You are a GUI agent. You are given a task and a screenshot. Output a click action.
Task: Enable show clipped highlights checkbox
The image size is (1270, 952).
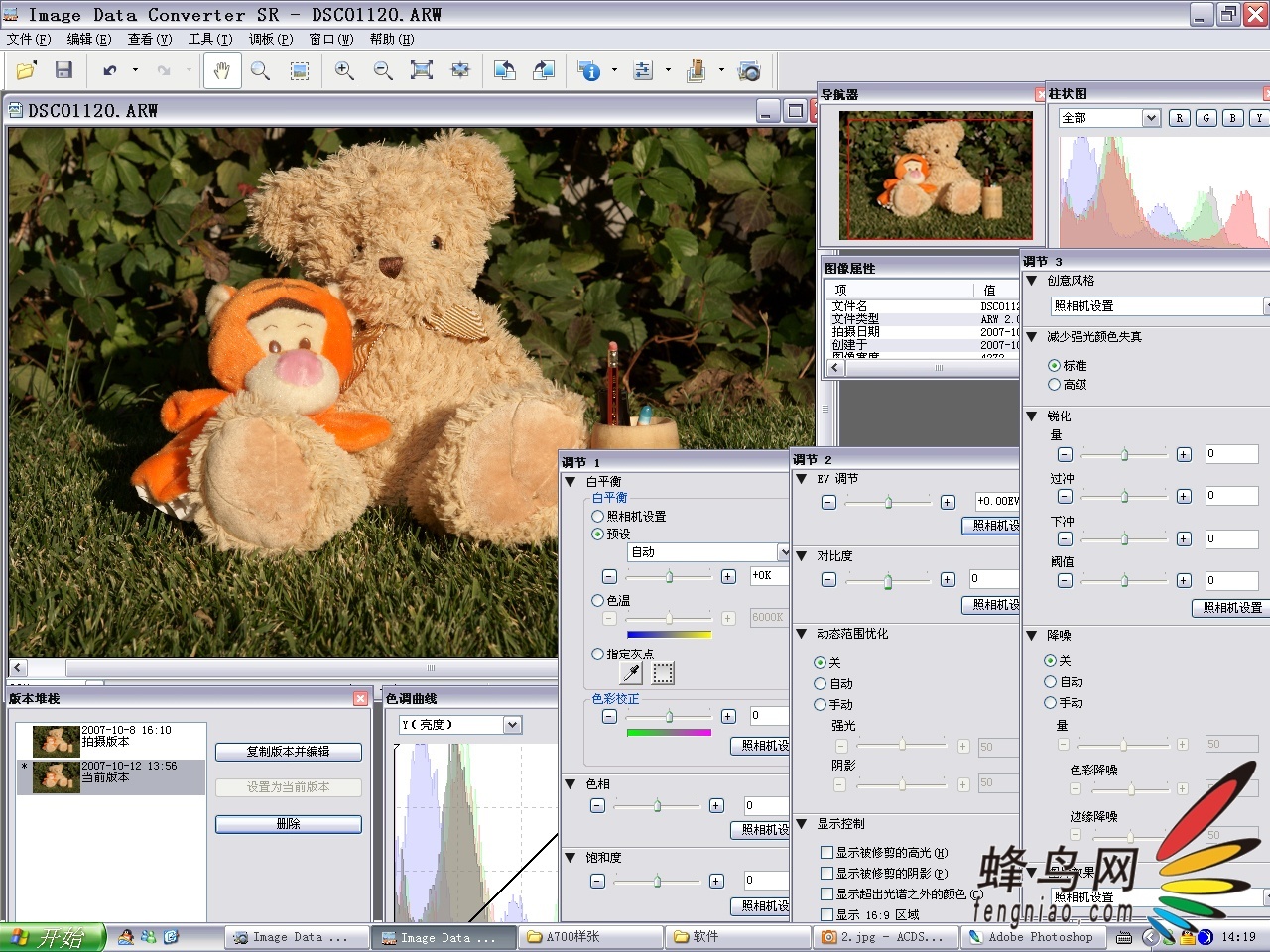pyautogui.click(x=826, y=853)
